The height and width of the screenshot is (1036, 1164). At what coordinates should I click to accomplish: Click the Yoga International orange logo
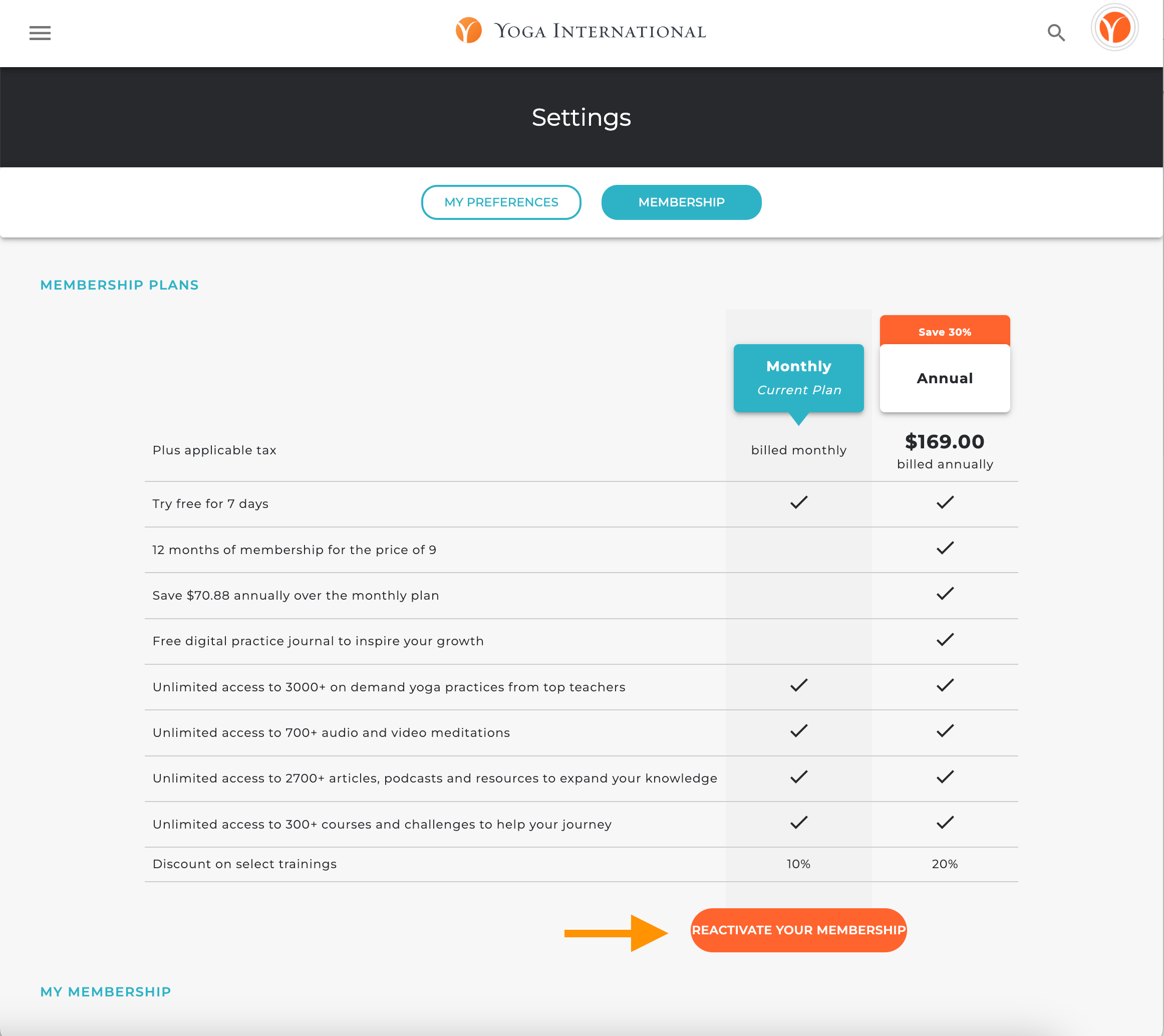click(468, 30)
